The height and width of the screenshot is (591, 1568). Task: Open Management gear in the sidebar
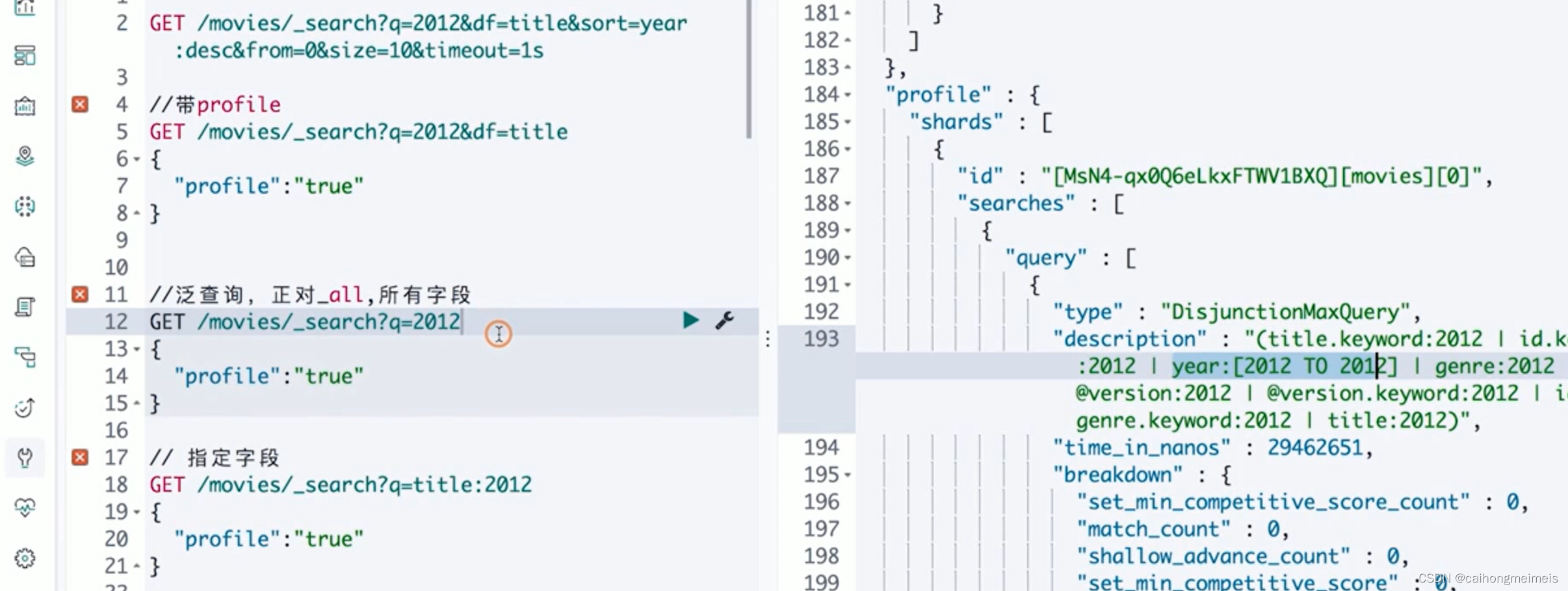pos(25,558)
